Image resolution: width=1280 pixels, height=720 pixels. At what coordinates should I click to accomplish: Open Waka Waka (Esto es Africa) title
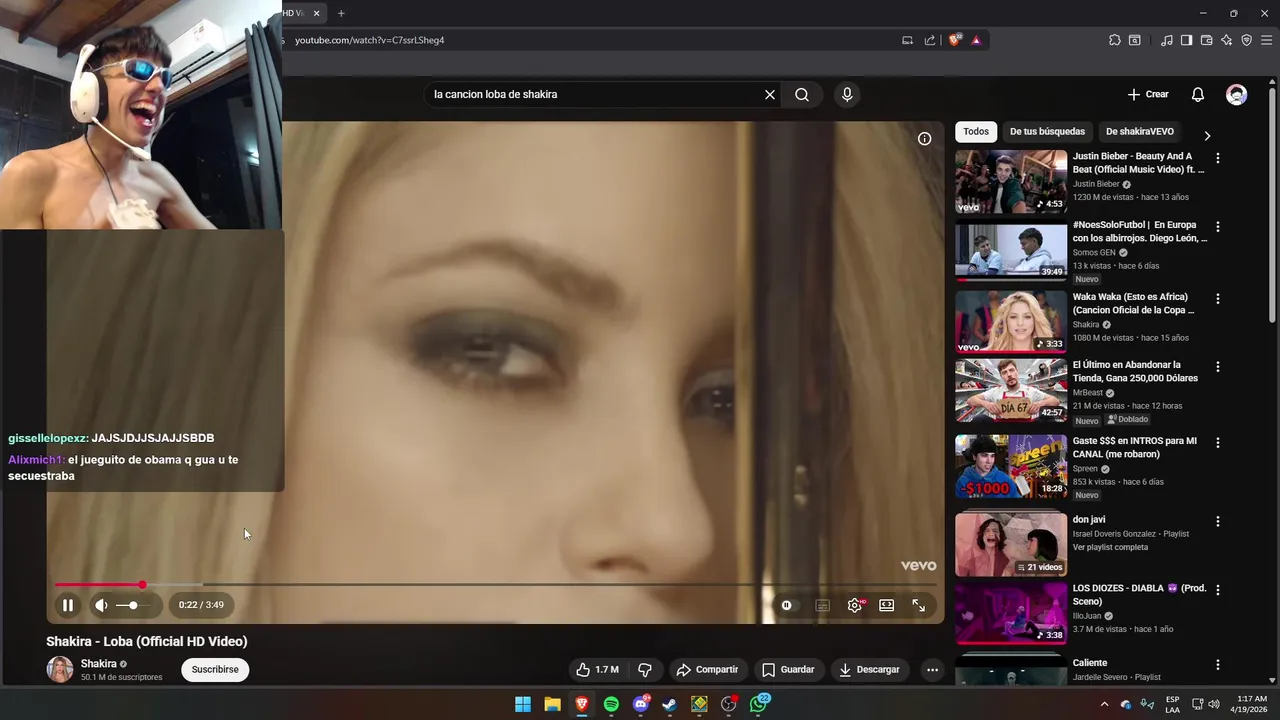pyautogui.click(x=1133, y=303)
